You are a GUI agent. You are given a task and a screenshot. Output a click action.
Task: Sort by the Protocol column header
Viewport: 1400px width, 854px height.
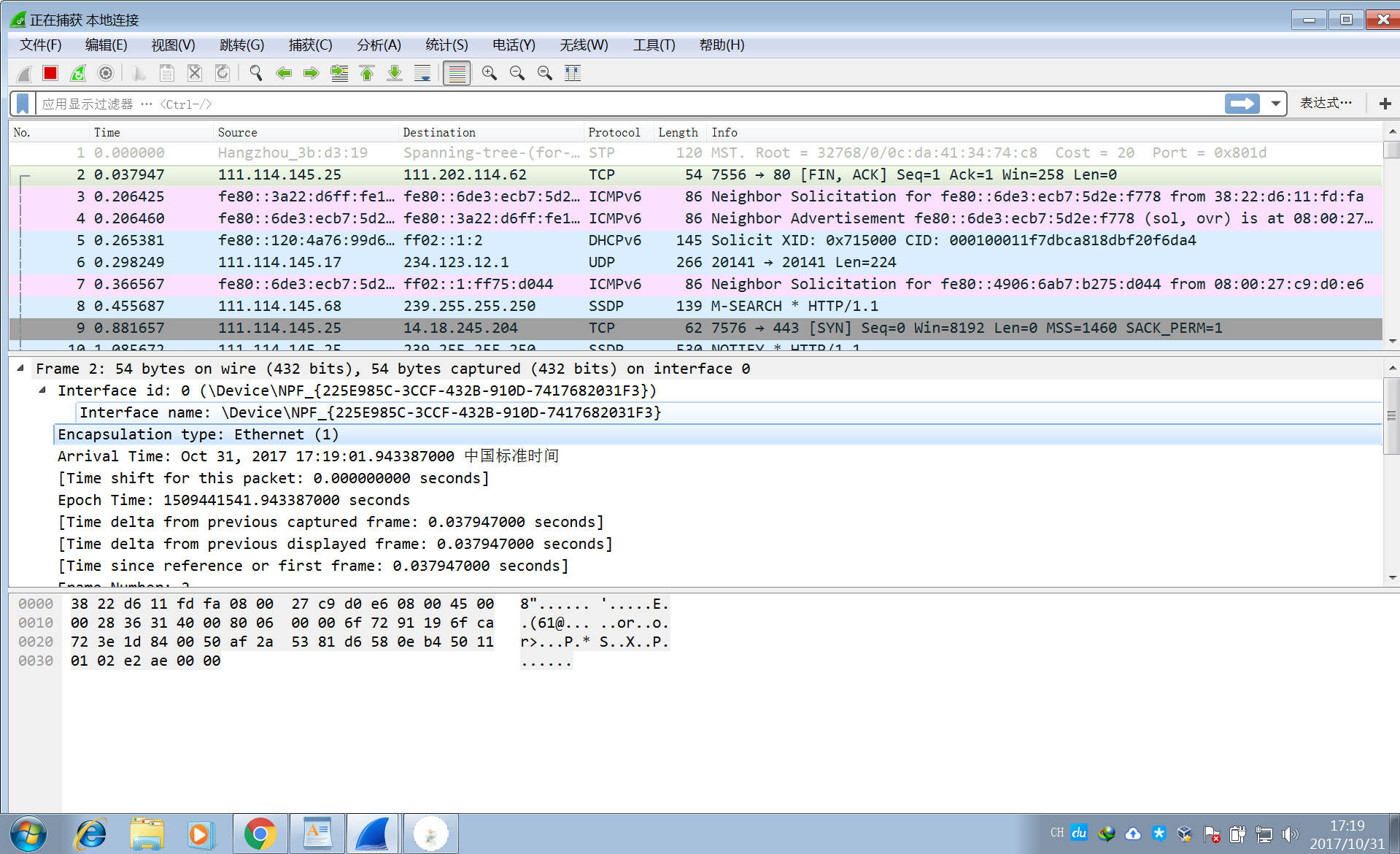[619, 132]
